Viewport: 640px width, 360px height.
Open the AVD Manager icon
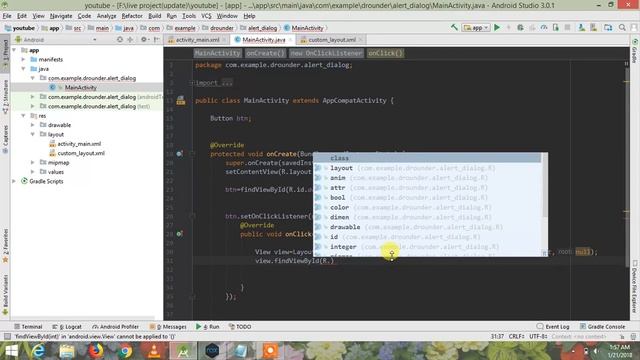point(581,27)
